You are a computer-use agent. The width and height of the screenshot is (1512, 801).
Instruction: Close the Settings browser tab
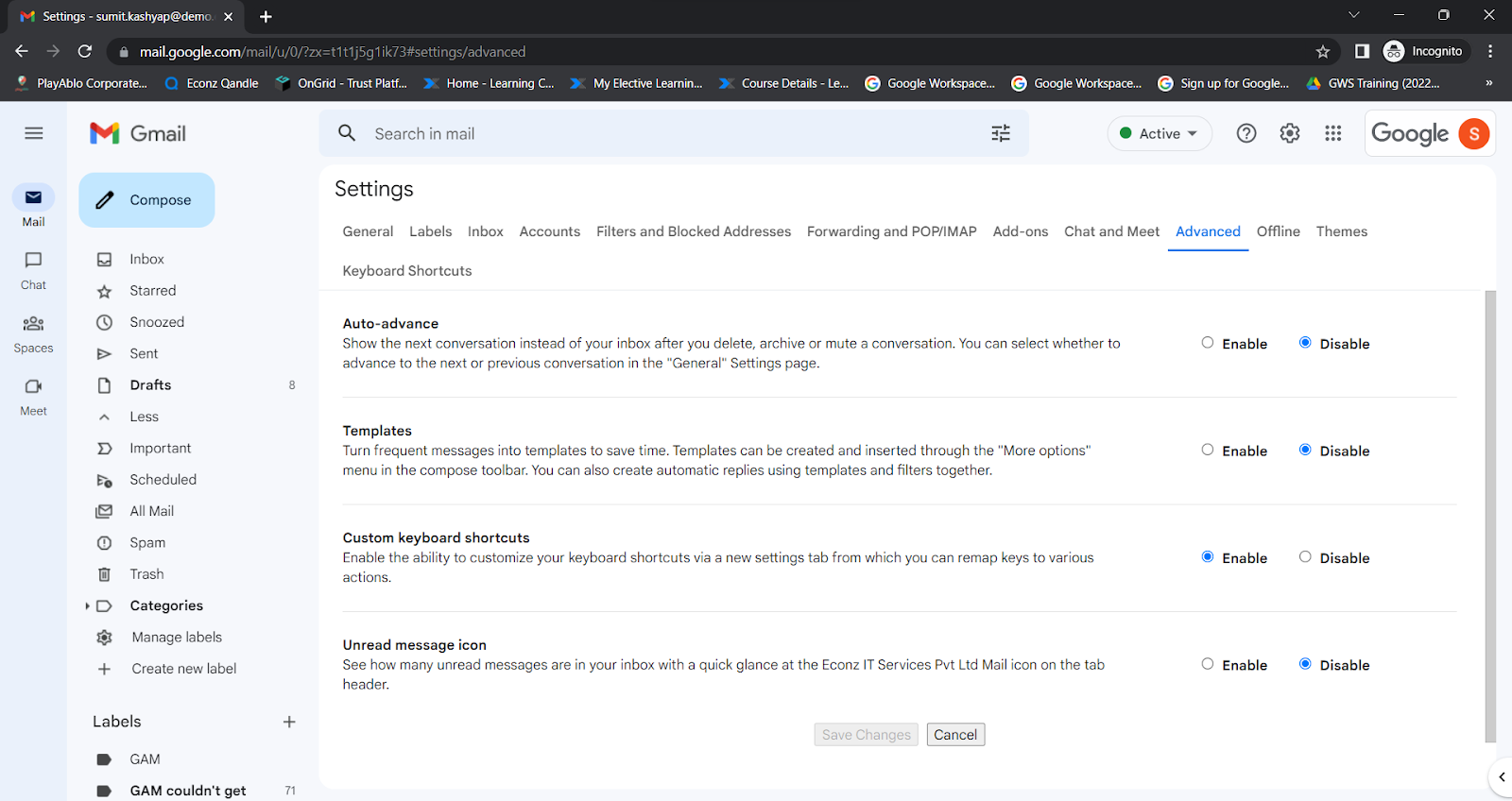(x=228, y=16)
